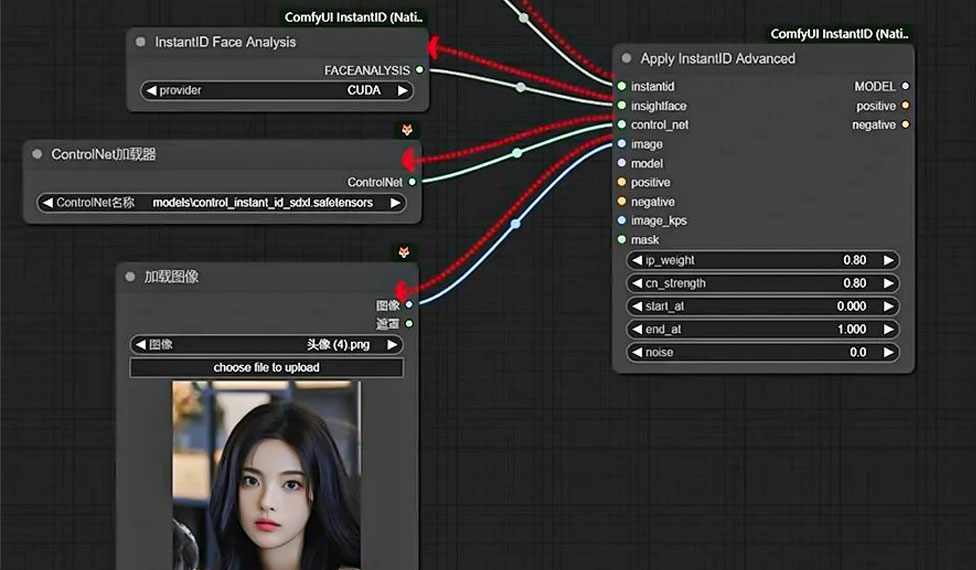Image resolution: width=976 pixels, height=570 pixels.
Task: Click the insightface input socket
Action: (x=621, y=105)
